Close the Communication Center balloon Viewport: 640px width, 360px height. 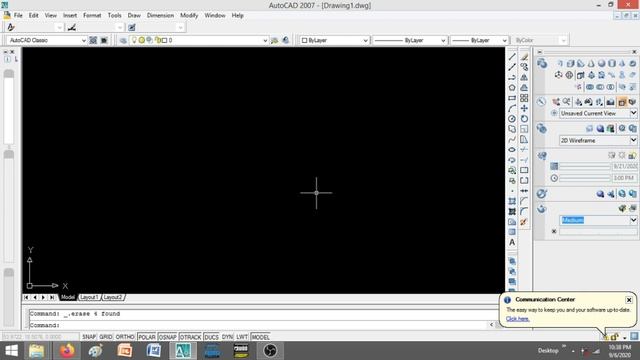click(629, 300)
